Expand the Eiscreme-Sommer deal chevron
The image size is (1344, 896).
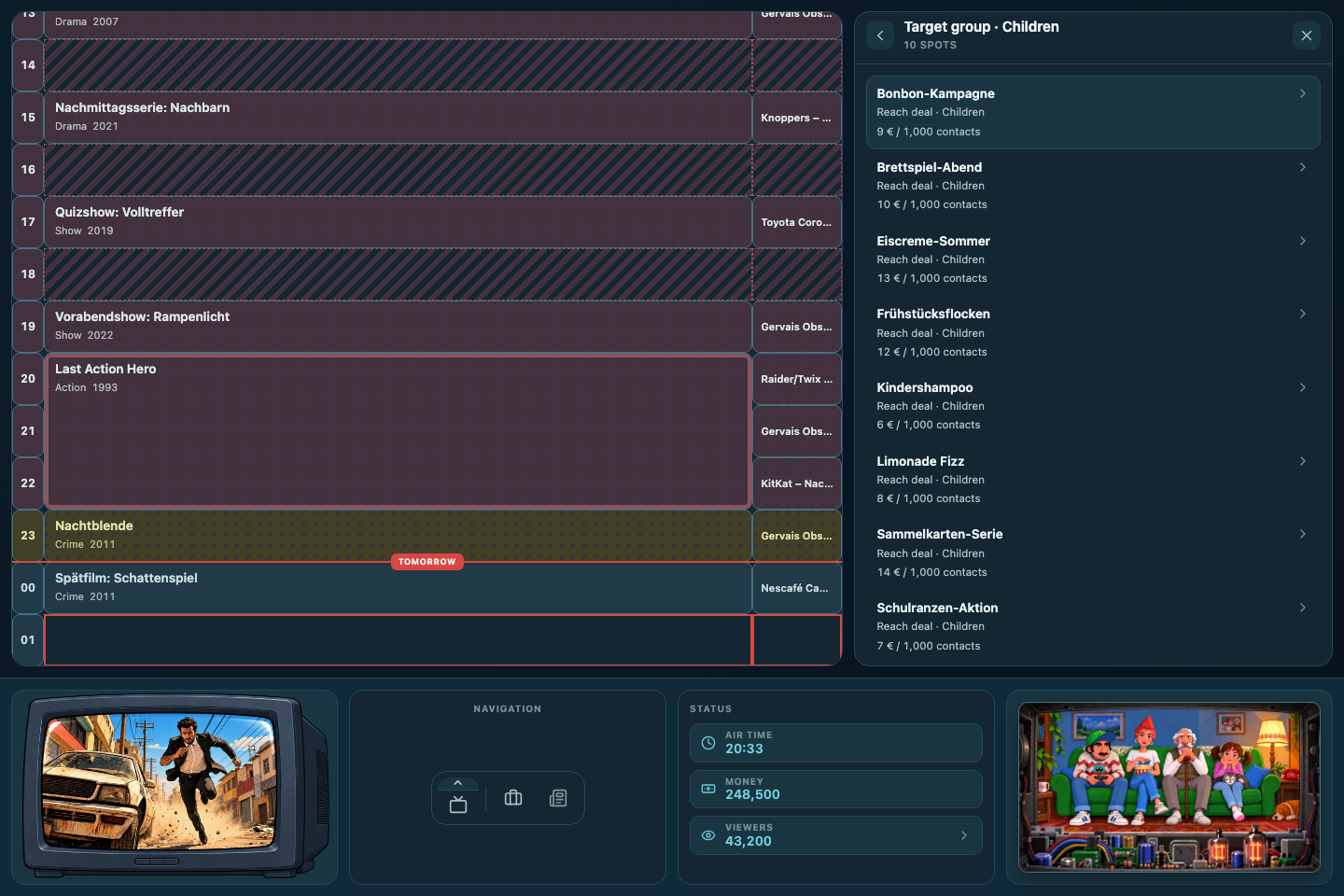pyautogui.click(x=1303, y=241)
